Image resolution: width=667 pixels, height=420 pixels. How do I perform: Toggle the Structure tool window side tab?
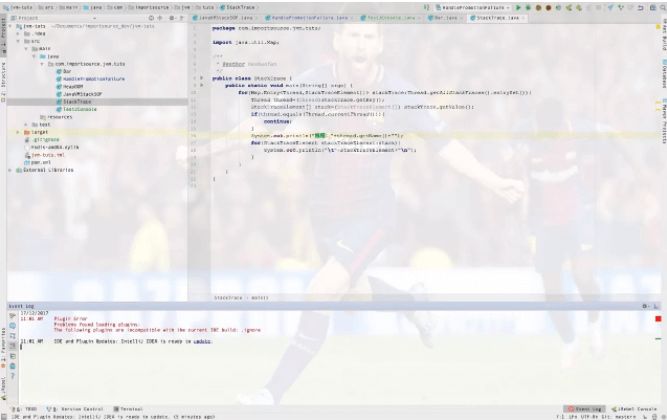[3, 81]
